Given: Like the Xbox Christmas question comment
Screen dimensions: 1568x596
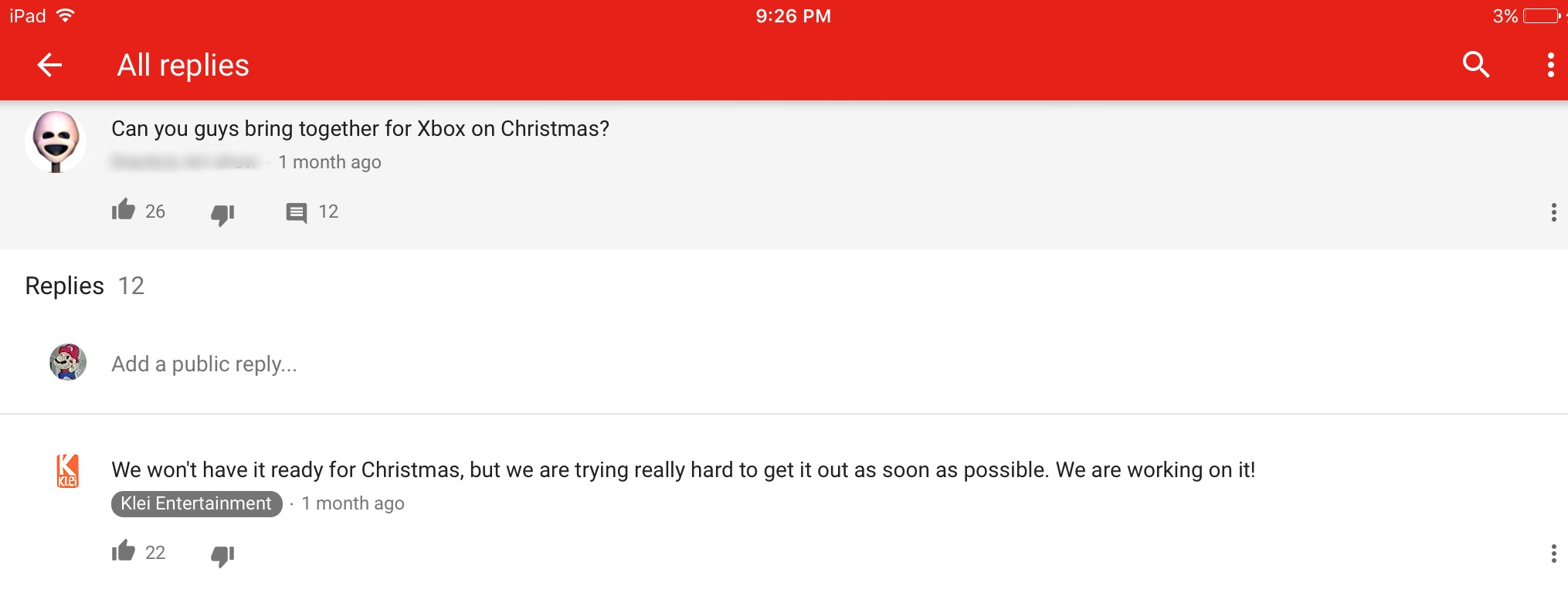Looking at the screenshot, I should [124, 210].
